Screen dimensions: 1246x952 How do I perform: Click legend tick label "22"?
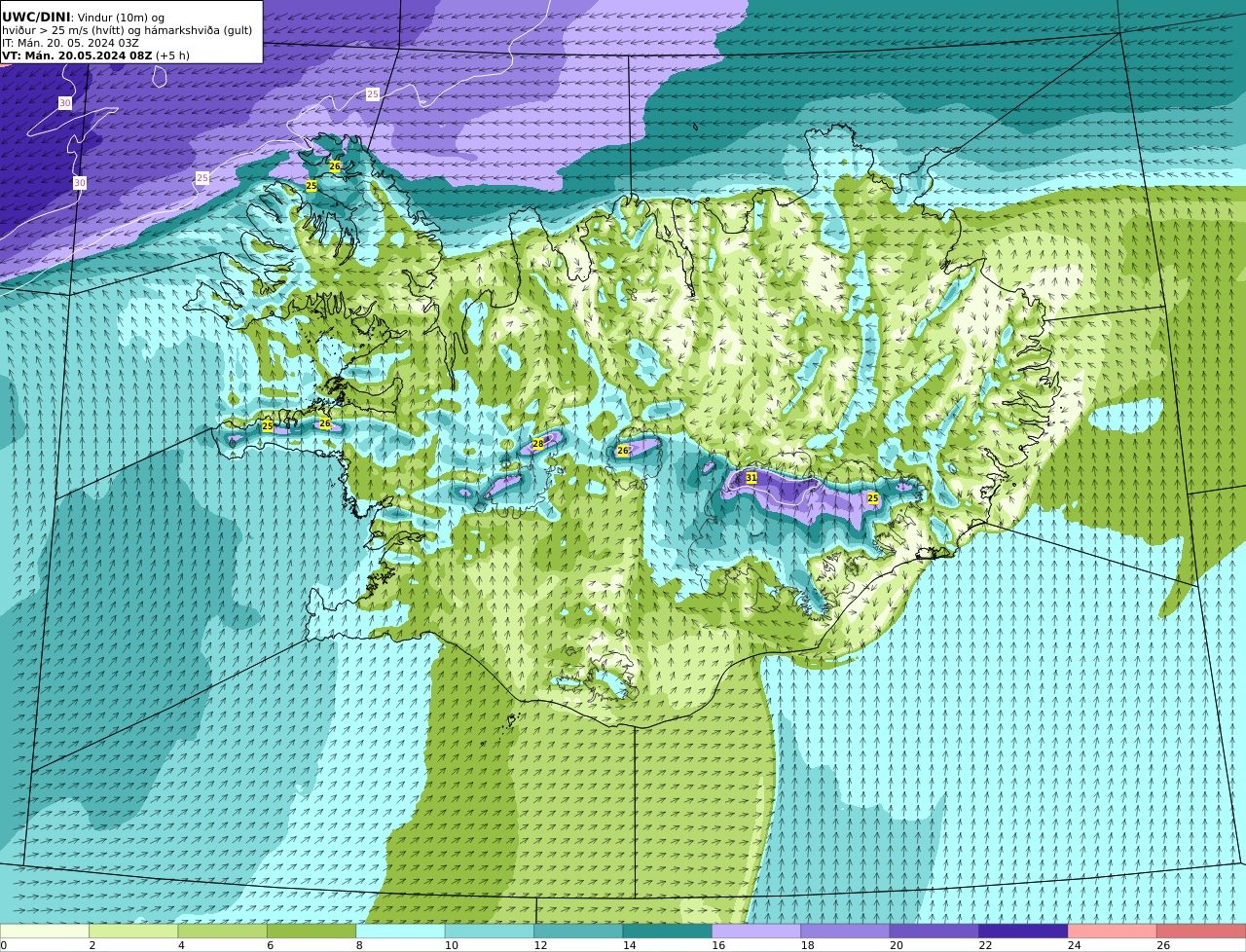(x=986, y=945)
